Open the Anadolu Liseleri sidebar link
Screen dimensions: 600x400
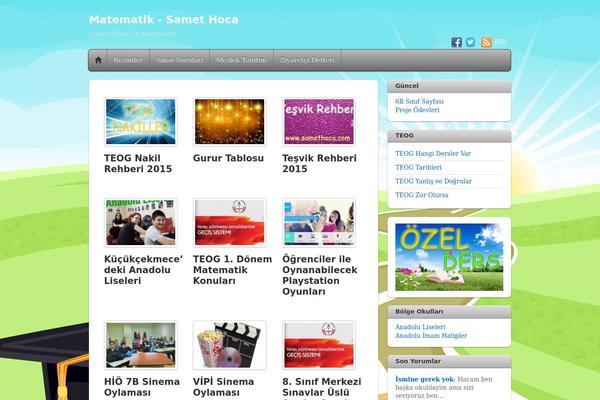420,327
